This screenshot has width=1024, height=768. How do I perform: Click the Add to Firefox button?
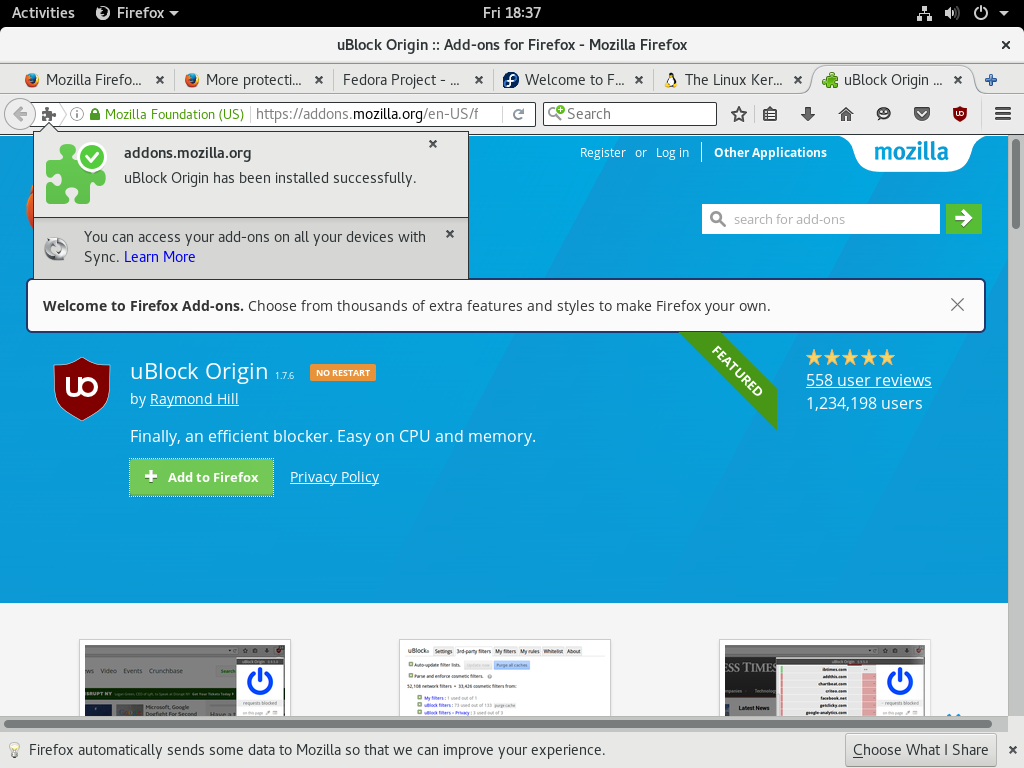tap(201, 477)
